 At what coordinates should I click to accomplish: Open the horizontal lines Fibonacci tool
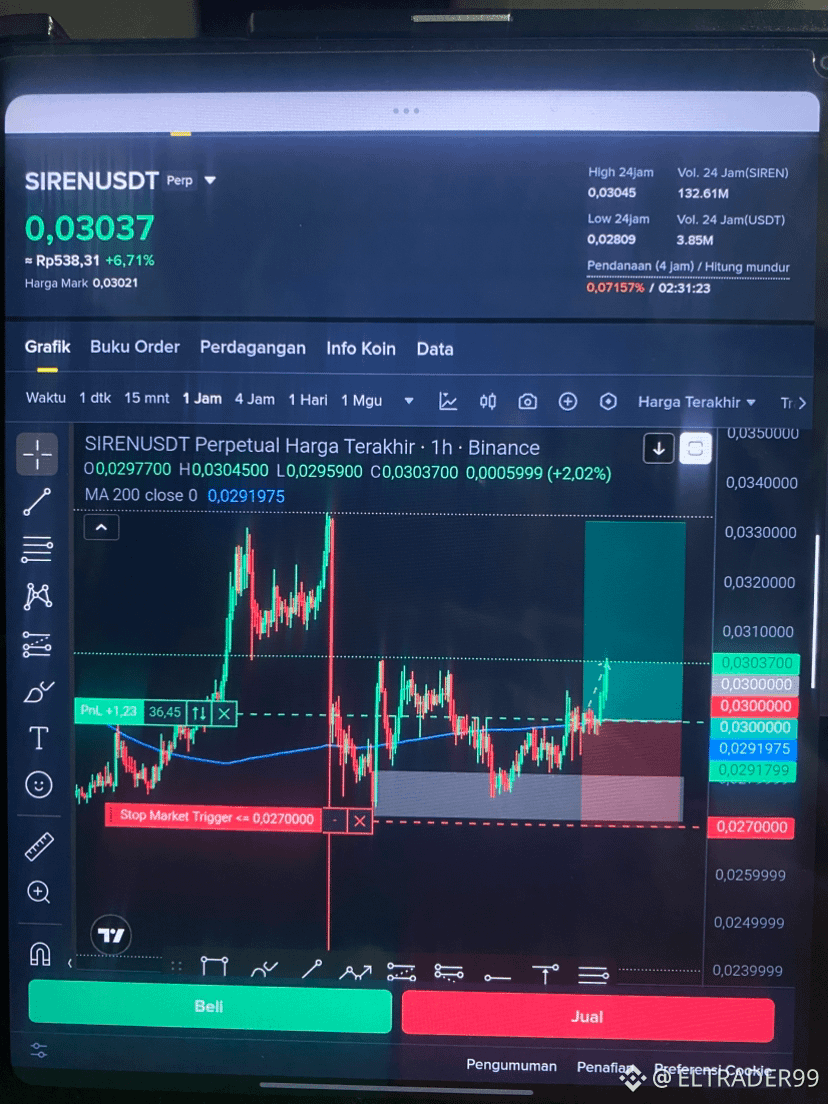[37, 549]
